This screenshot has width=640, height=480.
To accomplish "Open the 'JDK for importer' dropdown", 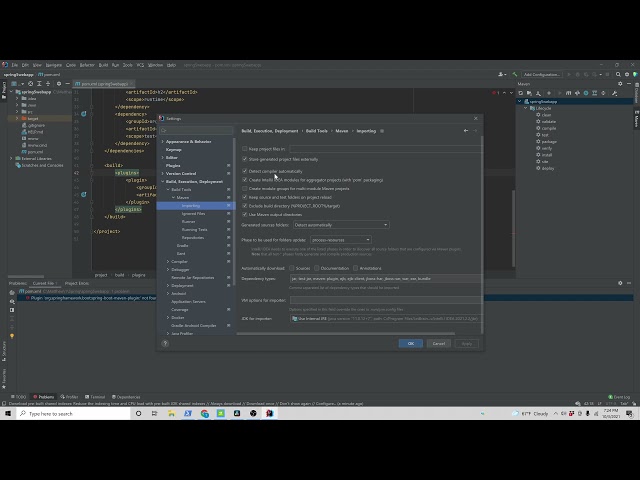I will [386, 318].
